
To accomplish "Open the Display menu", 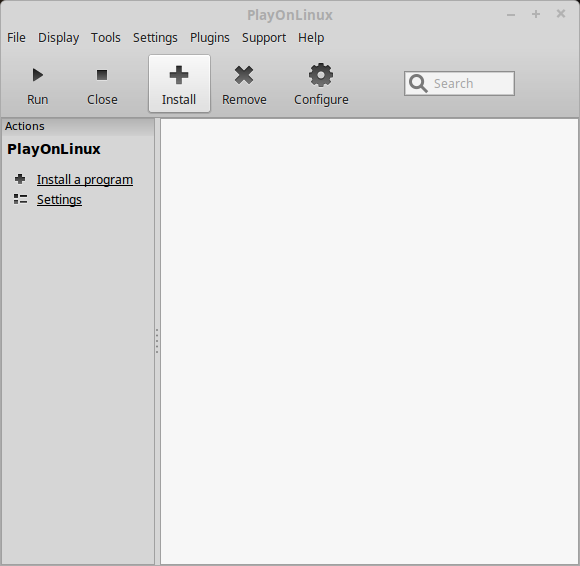I will [58, 38].
